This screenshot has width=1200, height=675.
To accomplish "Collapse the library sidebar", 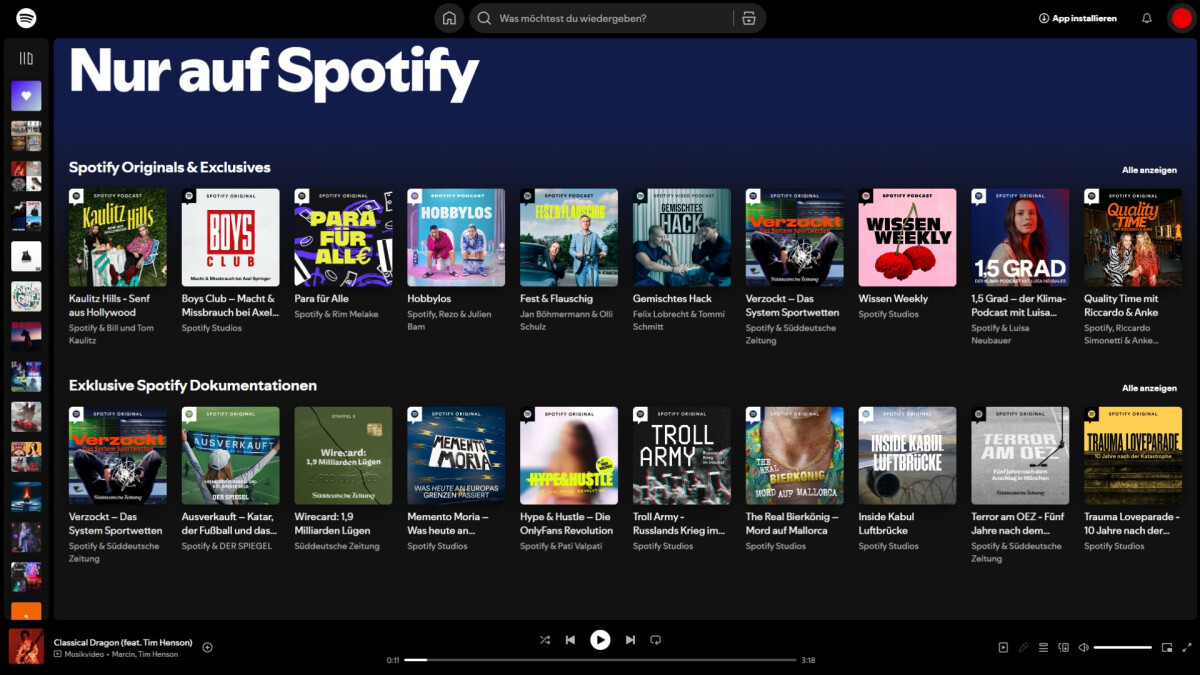I will [26, 56].
